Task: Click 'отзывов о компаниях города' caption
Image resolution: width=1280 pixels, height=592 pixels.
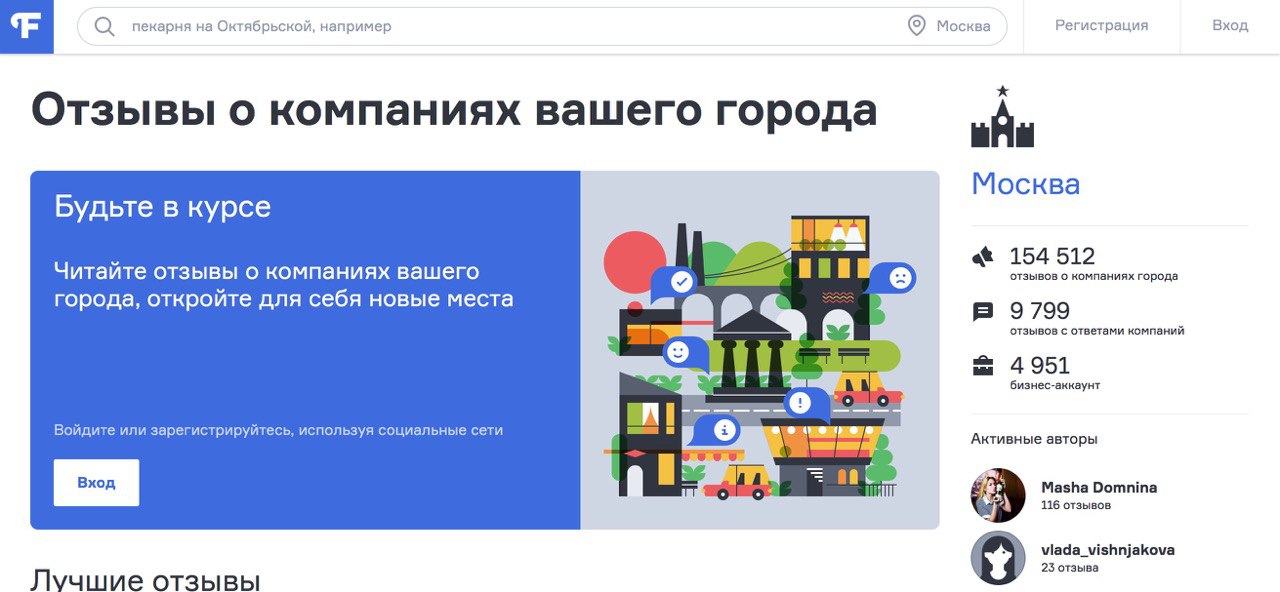Action: (1094, 277)
